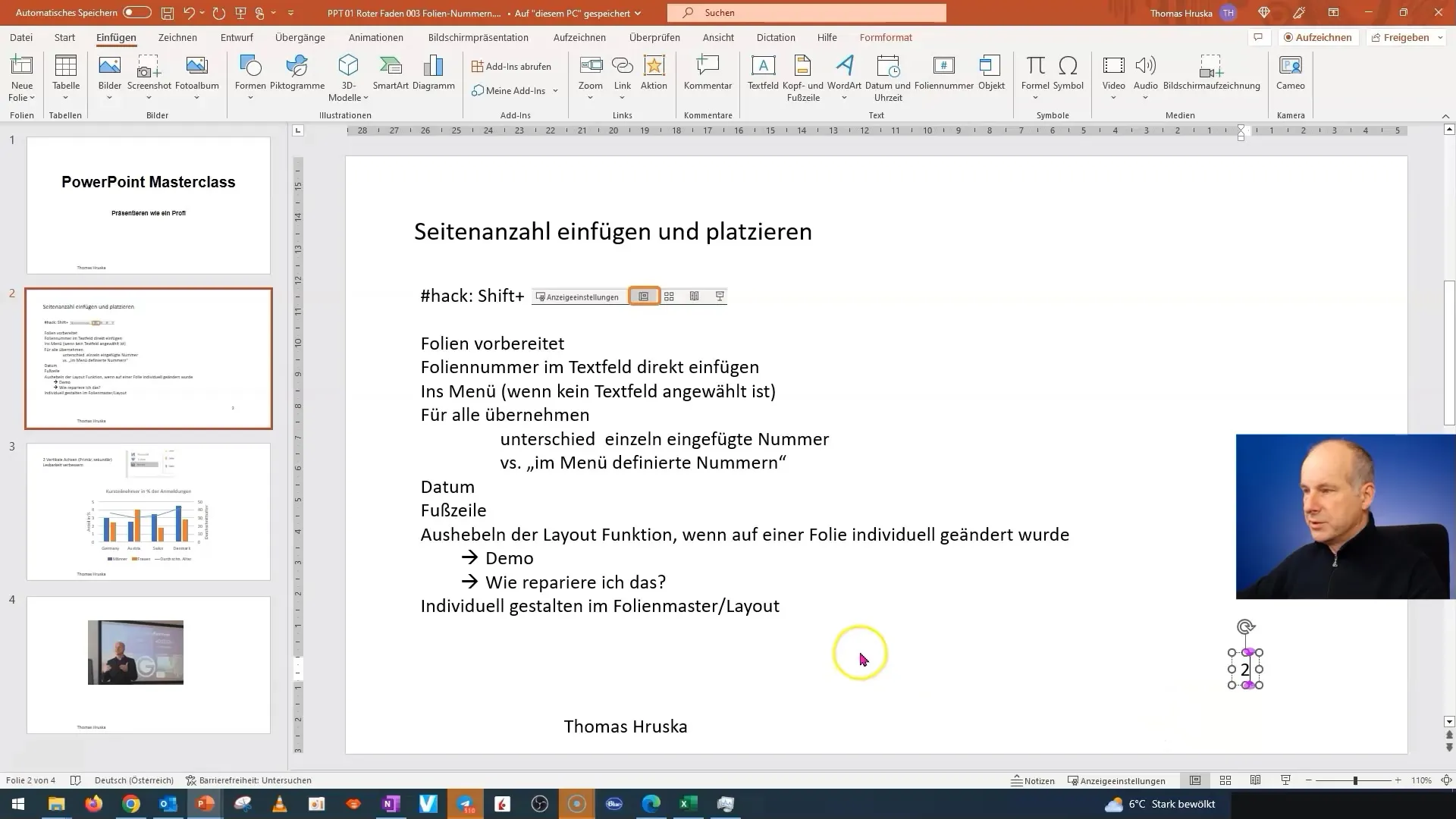Image resolution: width=1456 pixels, height=819 pixels.
Task: Open the quick access toolbar customize arrow
Action: pos(290,13)
